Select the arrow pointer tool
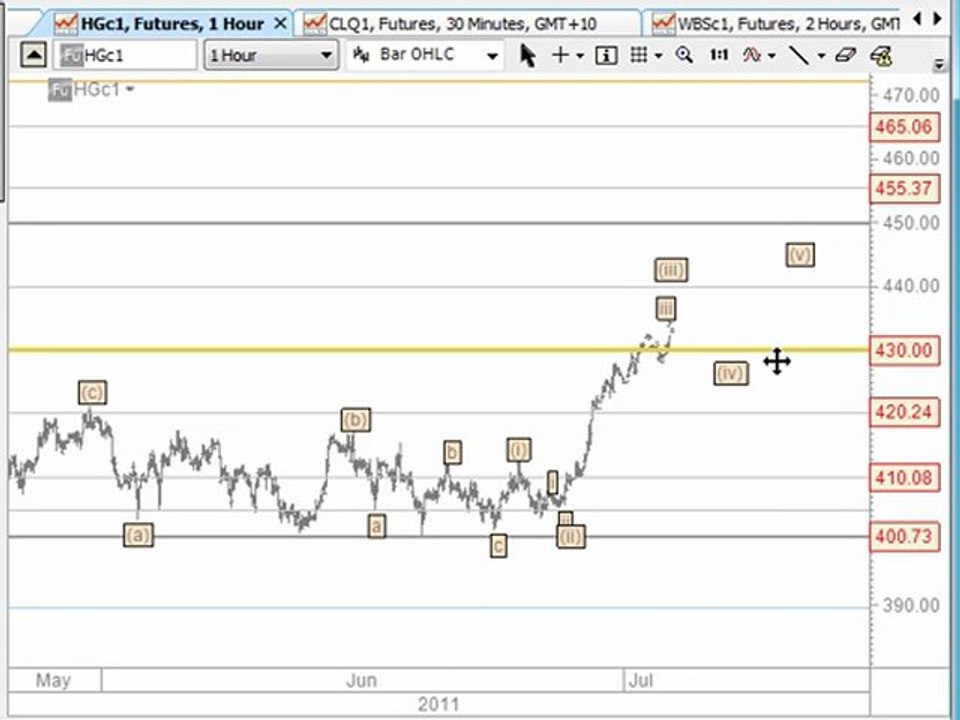This screenshot has width=960, height=720. pos(527,55)
